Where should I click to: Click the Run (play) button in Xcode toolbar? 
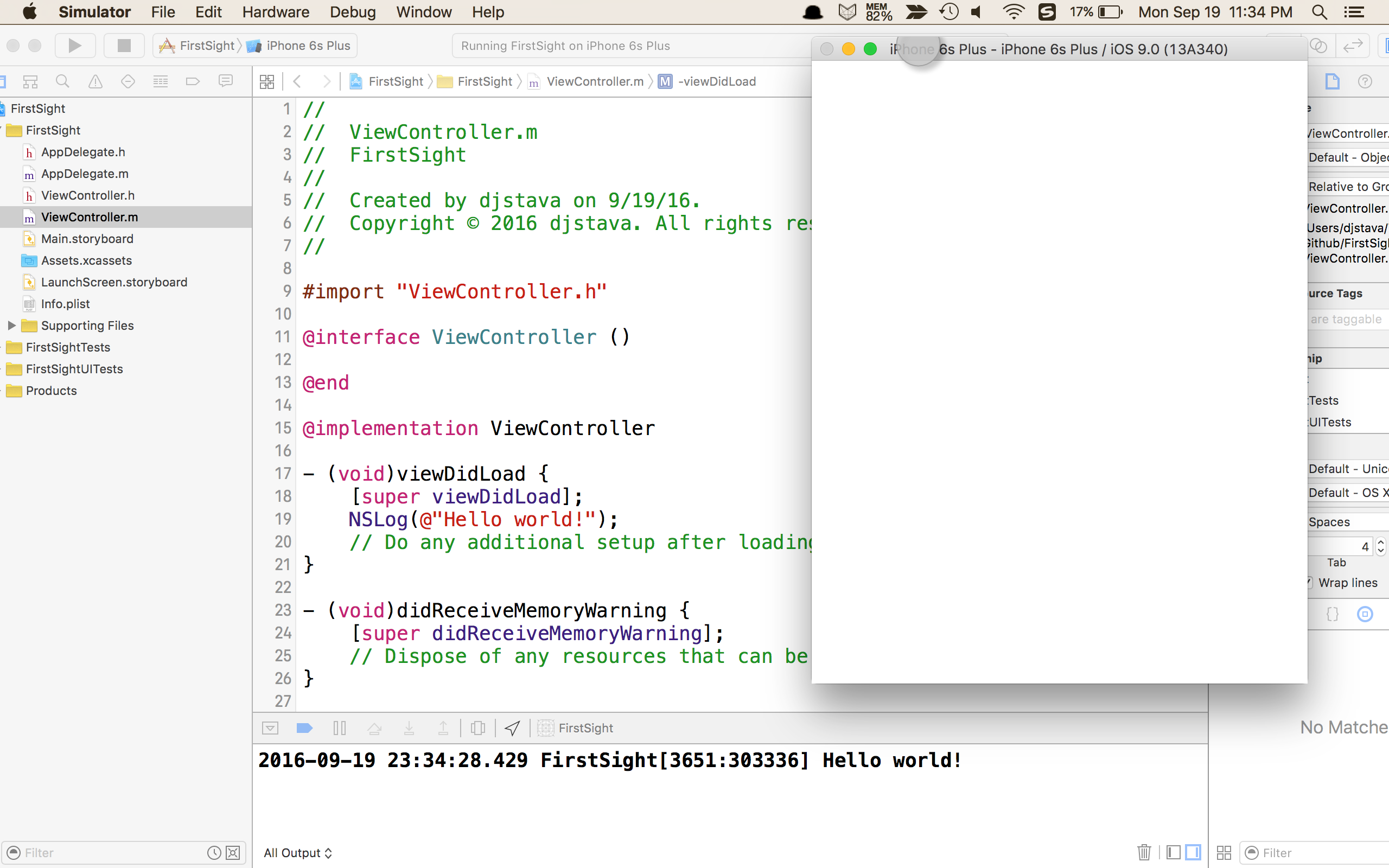(x=75, y=46)
